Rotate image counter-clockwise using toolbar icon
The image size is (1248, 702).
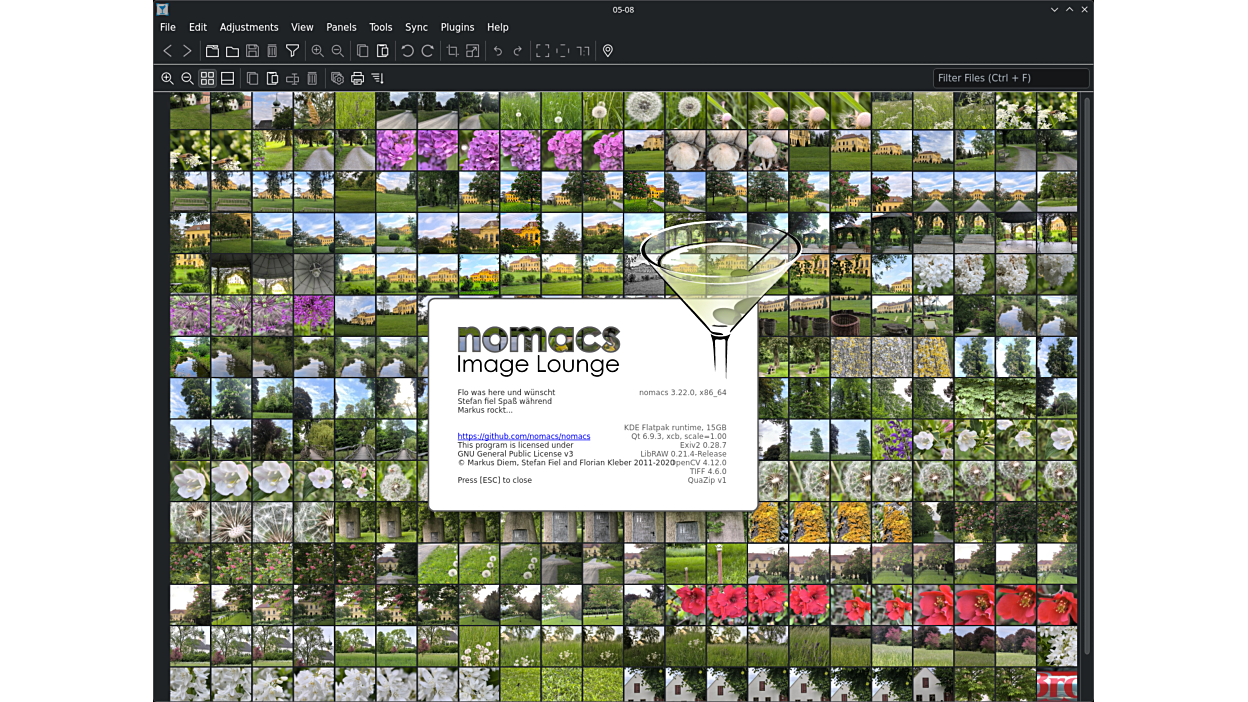pos(407,51)
